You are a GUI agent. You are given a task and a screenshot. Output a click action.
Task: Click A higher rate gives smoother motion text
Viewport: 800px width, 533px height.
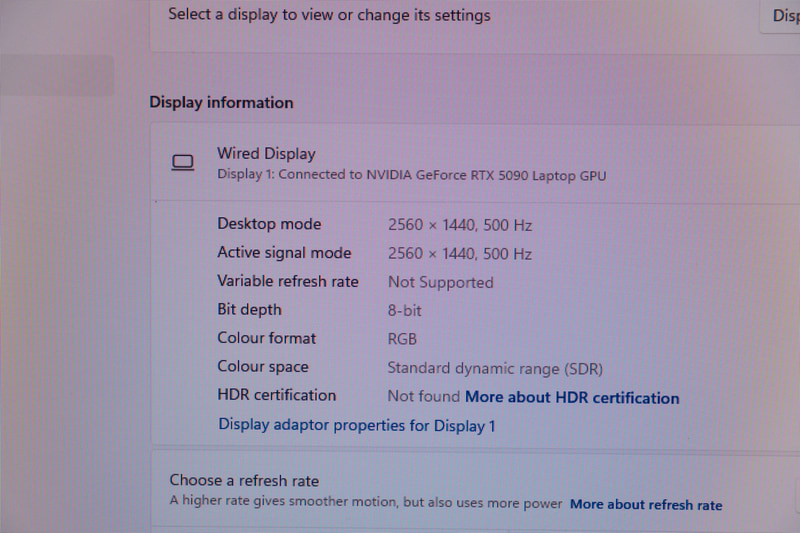click(366, 501)
